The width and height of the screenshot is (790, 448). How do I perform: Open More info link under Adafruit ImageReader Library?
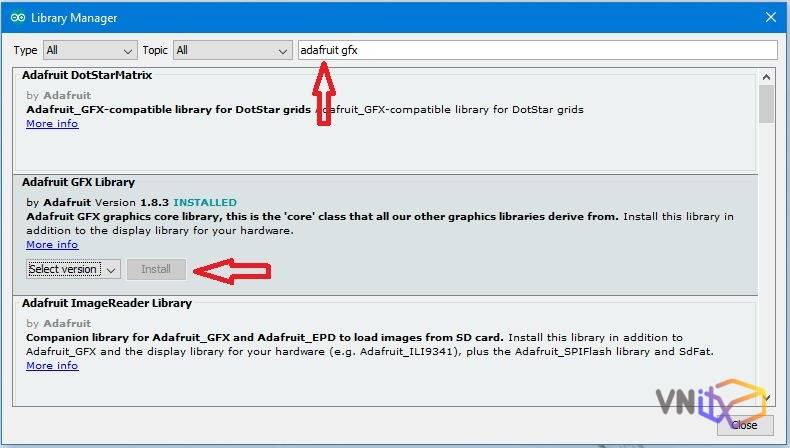click(52, 366)
